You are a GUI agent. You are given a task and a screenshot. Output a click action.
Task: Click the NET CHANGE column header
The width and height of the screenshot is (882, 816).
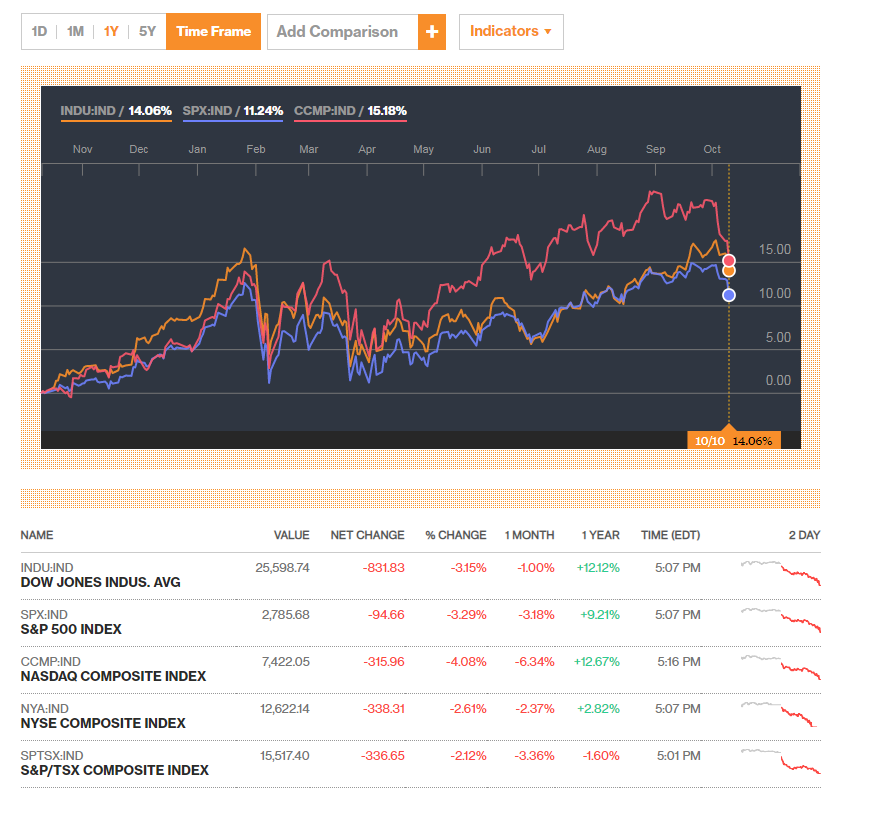pyautogui.click(x=367, y=535)
